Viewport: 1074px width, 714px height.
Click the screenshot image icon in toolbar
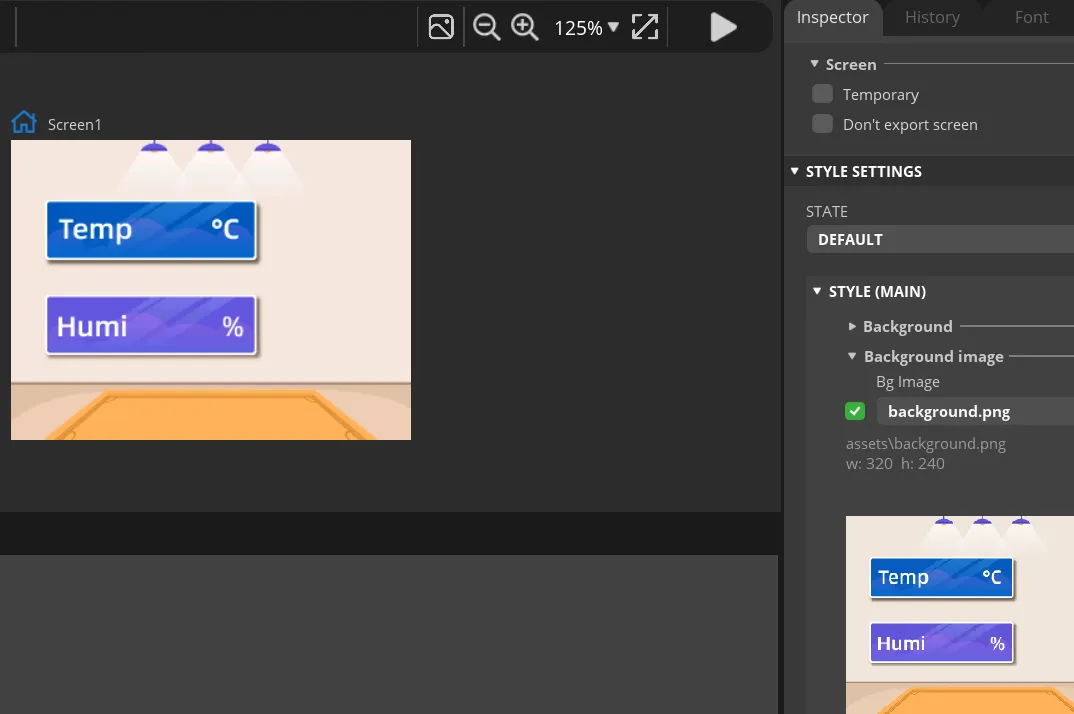point(441,27)
